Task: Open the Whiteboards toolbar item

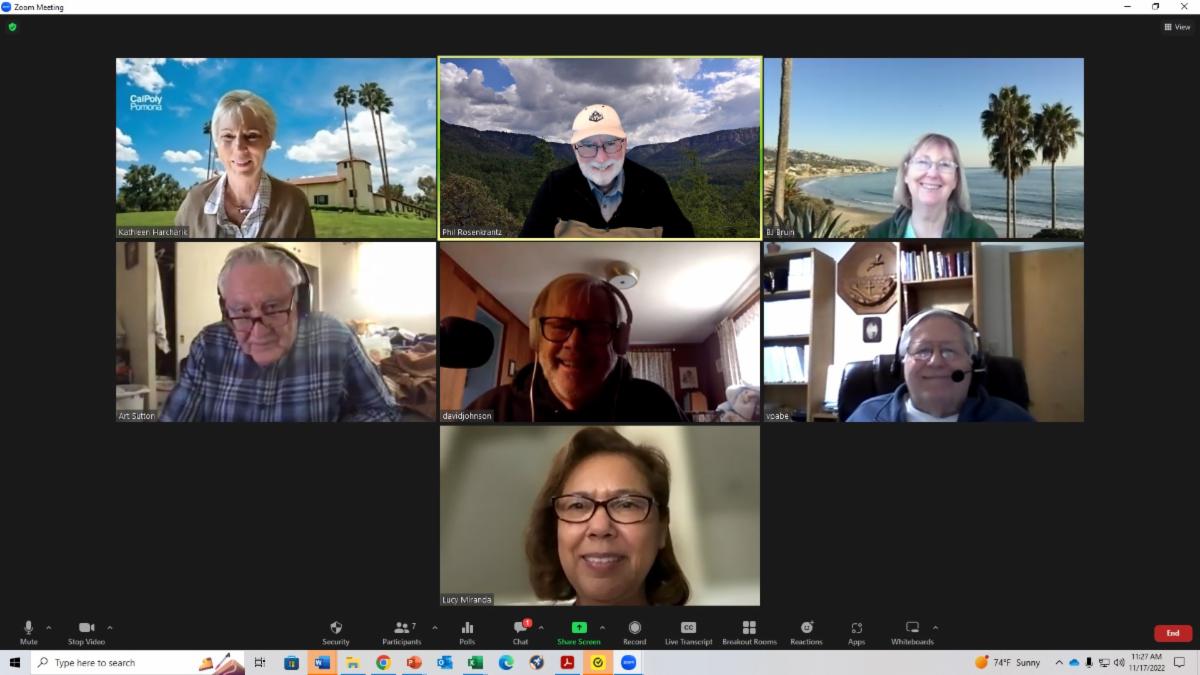Action: tap(912, 630)
